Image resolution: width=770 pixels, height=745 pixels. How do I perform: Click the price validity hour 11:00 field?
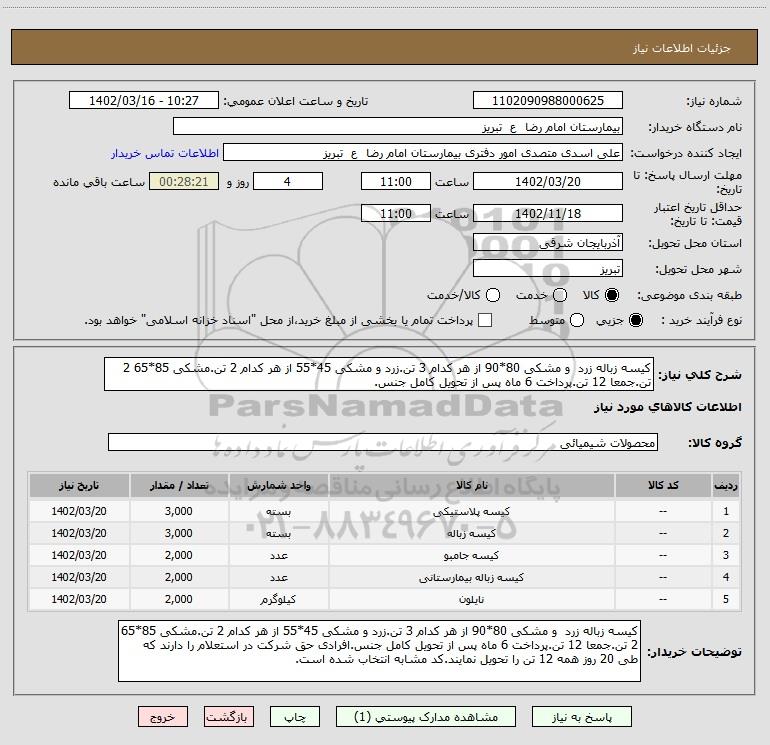(396, 213)
